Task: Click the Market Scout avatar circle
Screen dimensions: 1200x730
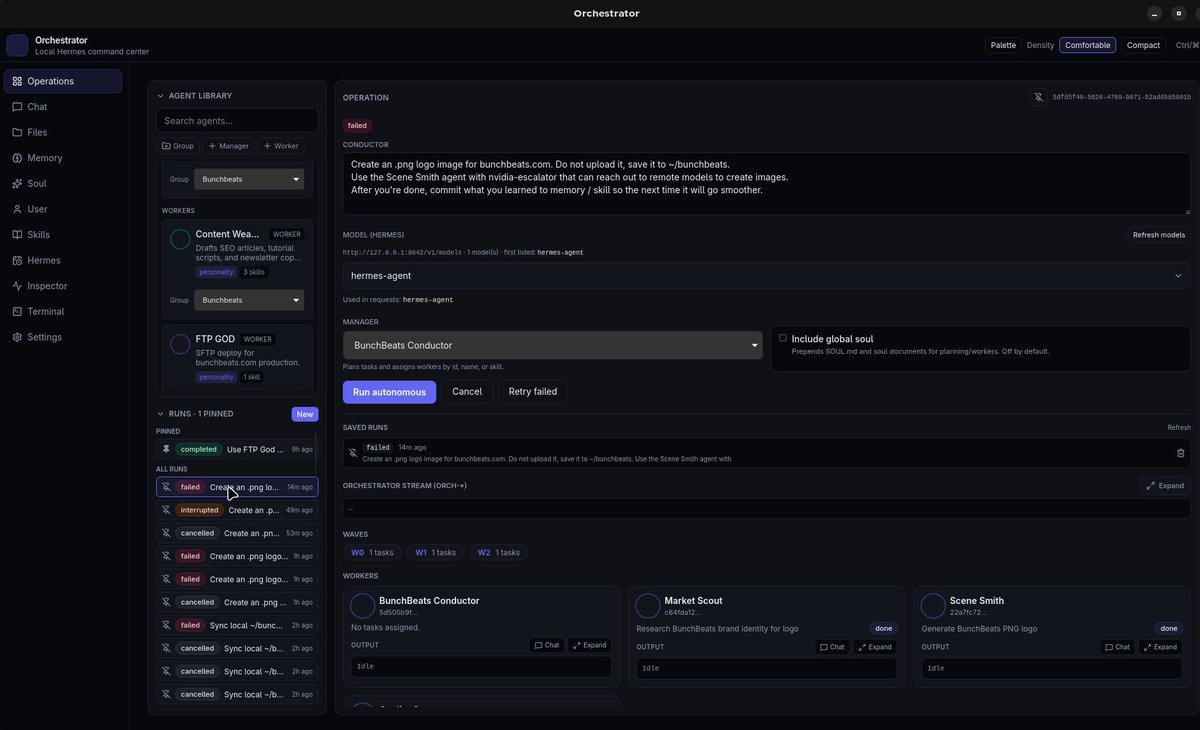Action: tap(648, 605)
